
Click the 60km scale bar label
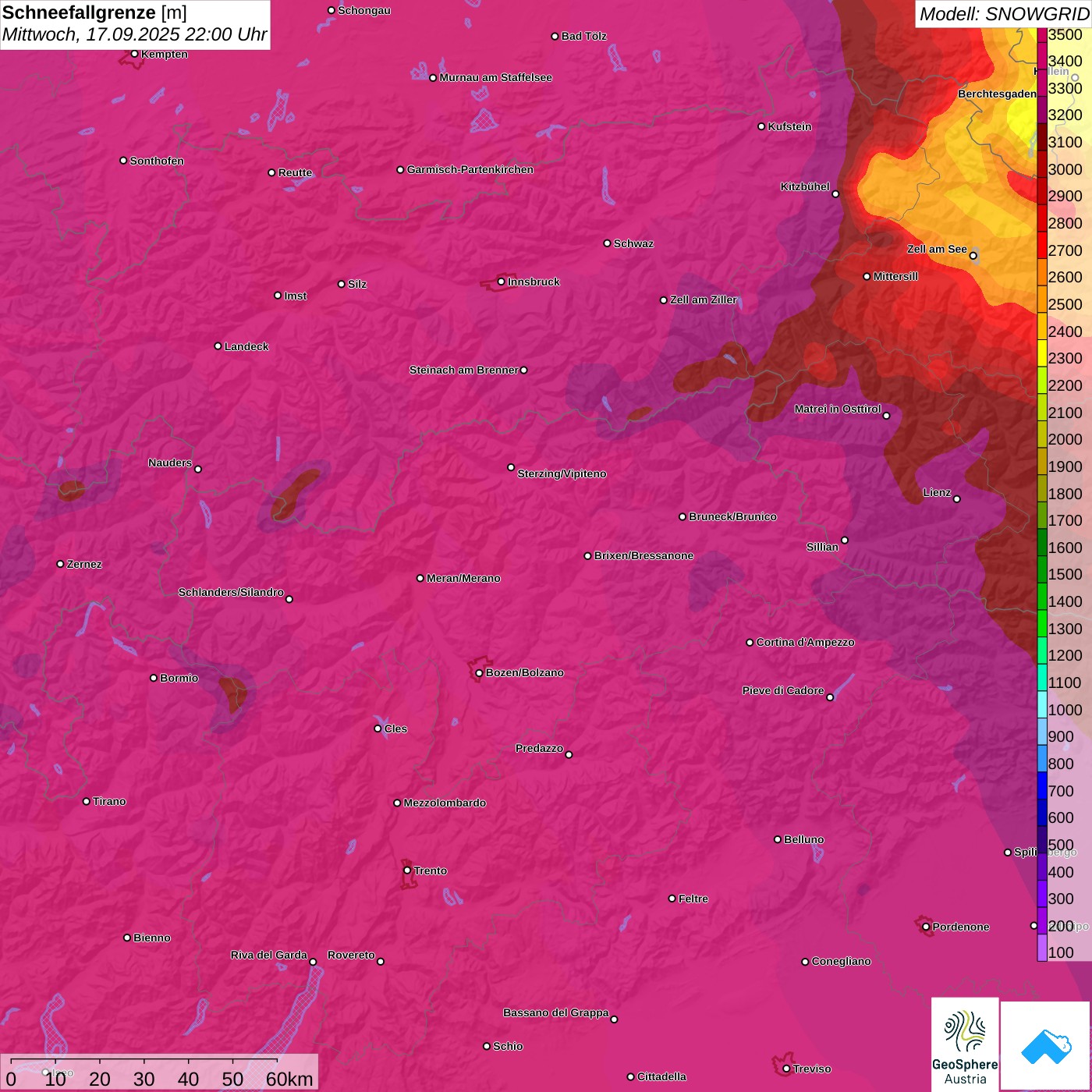[289, 1079]
